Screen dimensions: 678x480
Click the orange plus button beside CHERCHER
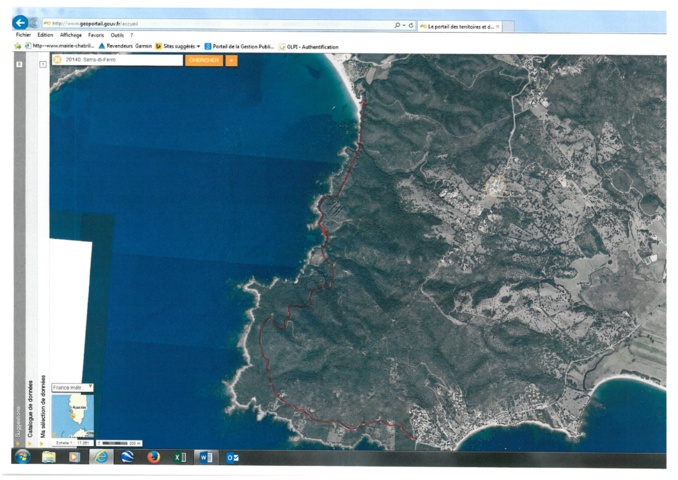tap(232, 60)
